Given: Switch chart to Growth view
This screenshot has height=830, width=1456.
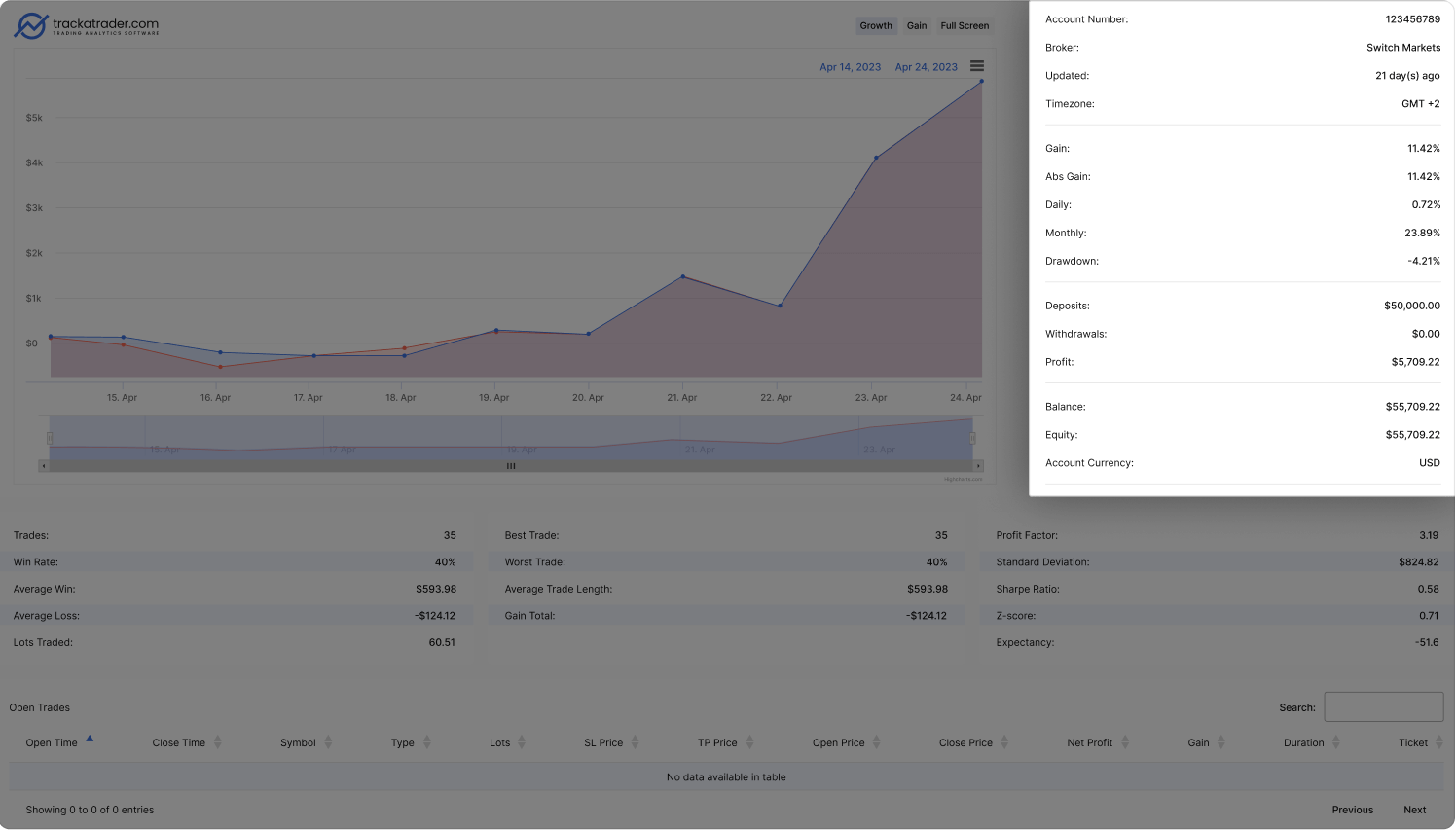Looking at the screenshot, I should coord(875,26).
